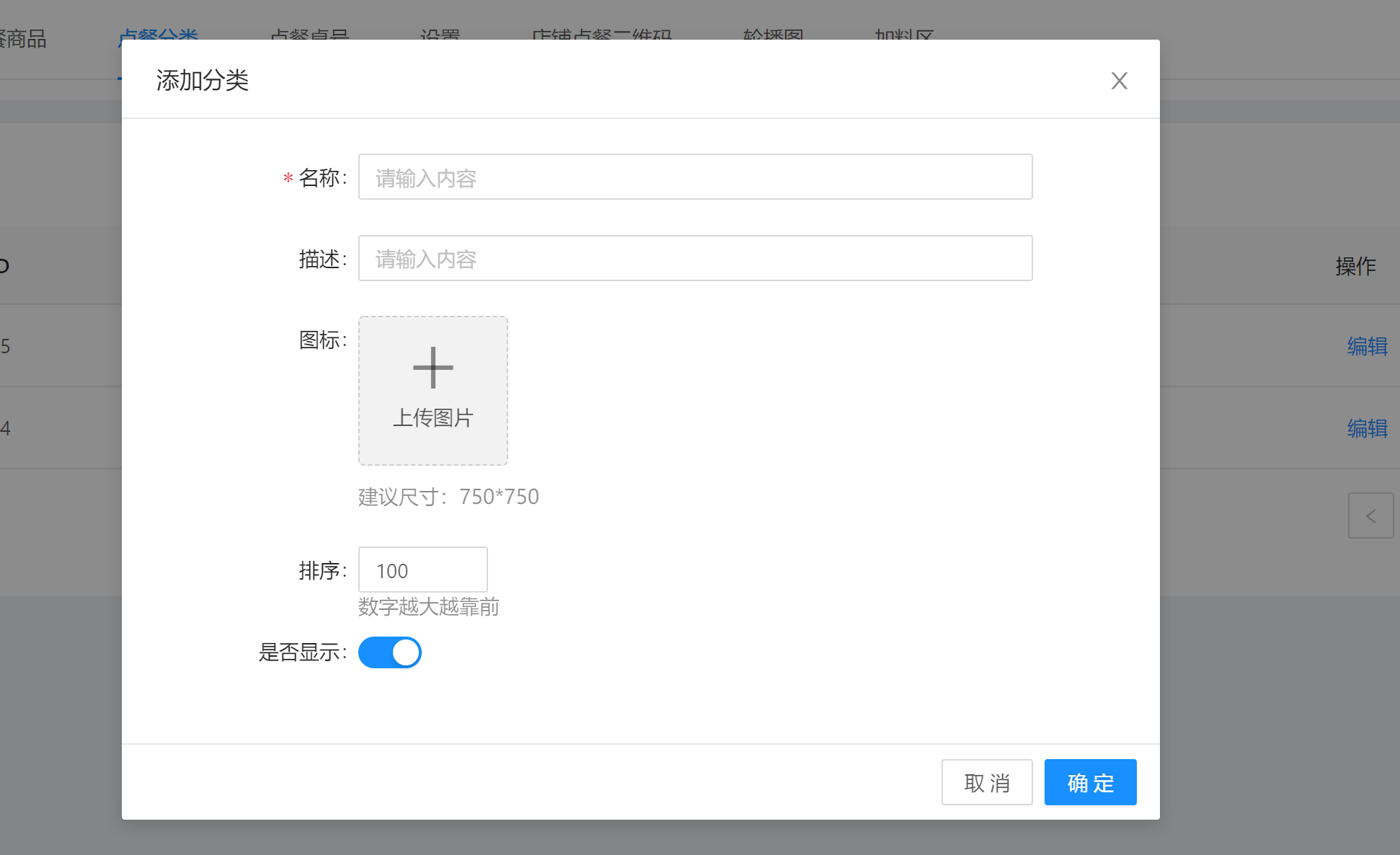Go to the 设置 tab
This screenshot has height=855, width=1400.
tap(440, 34)
